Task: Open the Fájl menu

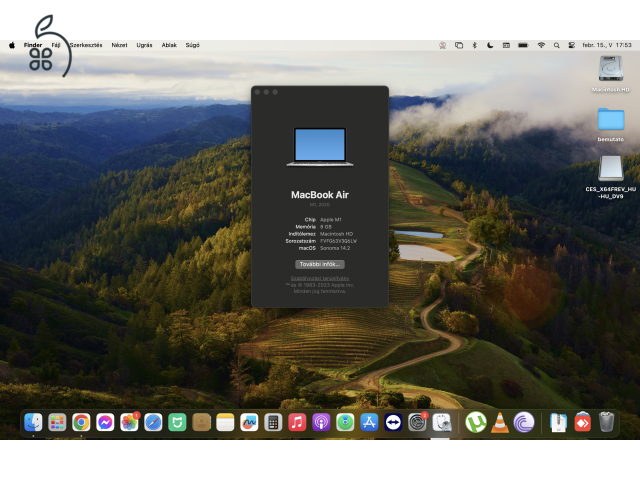Action: (56, 45)
